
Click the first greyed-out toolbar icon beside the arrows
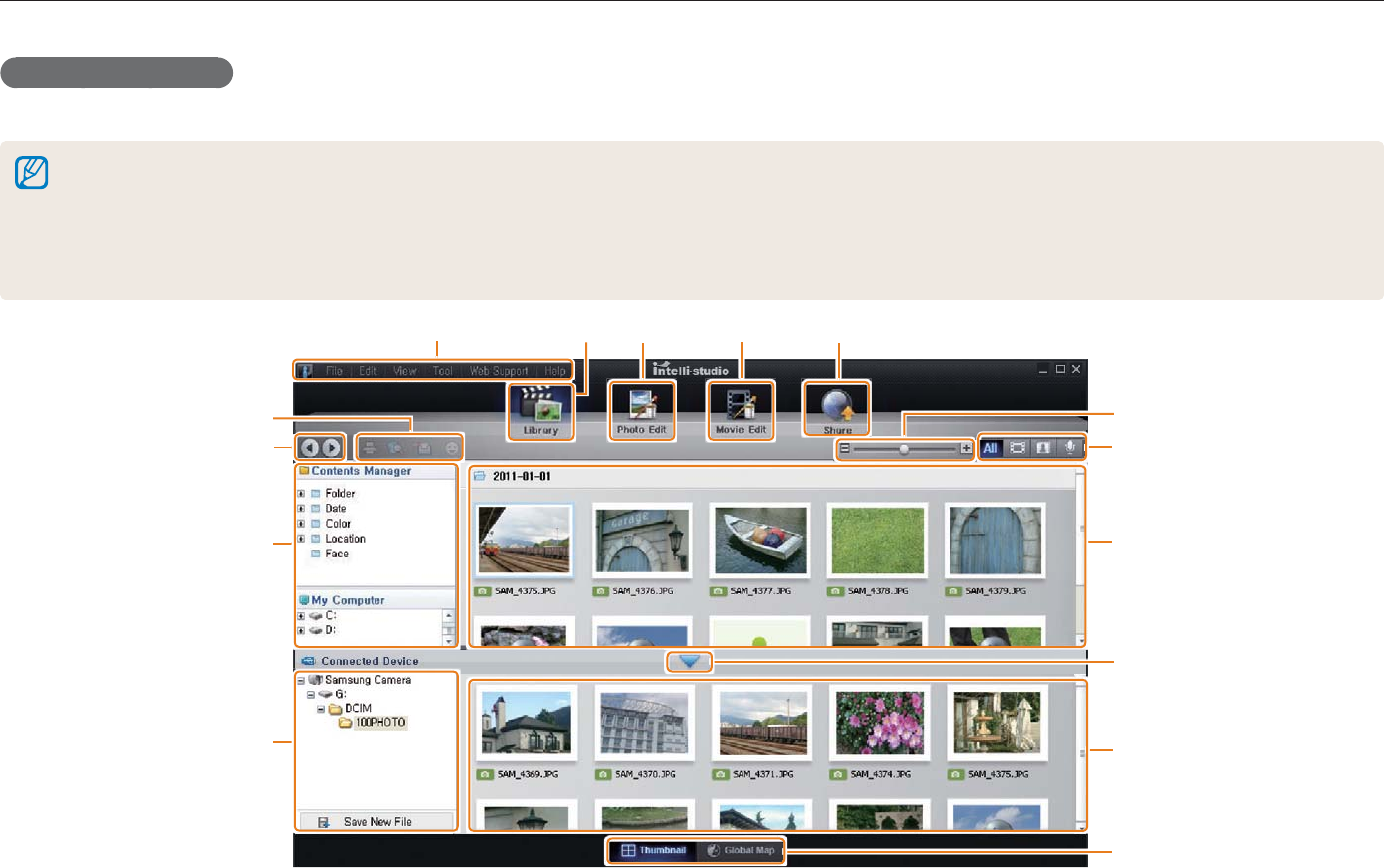pyautogui.click(x=370, y=449)
